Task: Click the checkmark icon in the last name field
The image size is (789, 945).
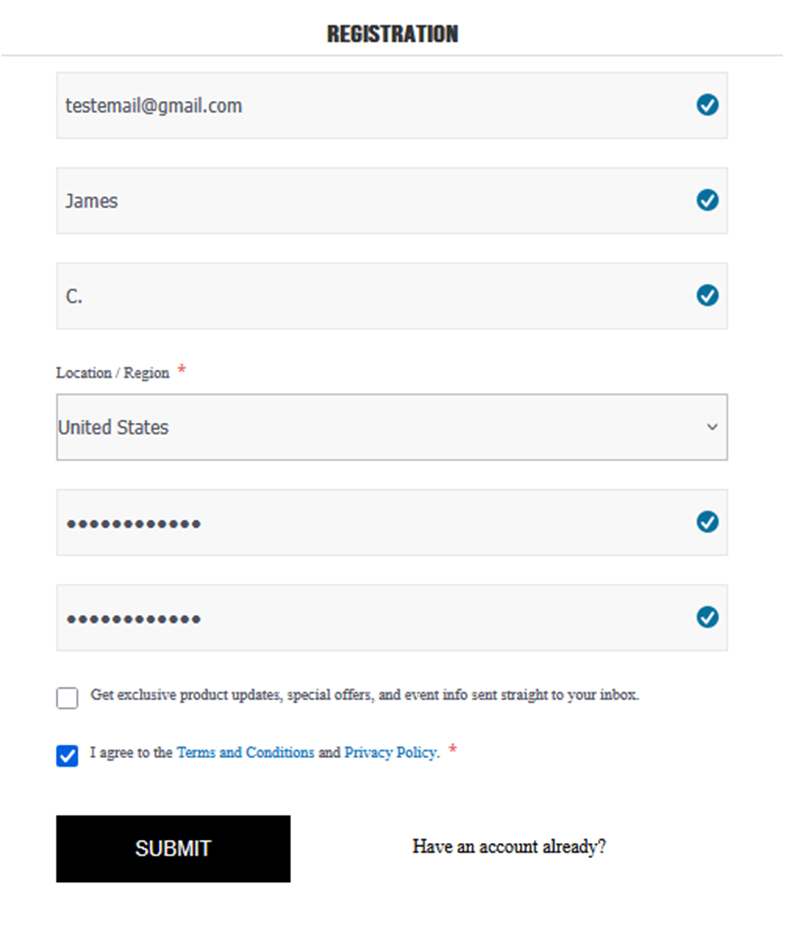Action: tap(707, 296)
